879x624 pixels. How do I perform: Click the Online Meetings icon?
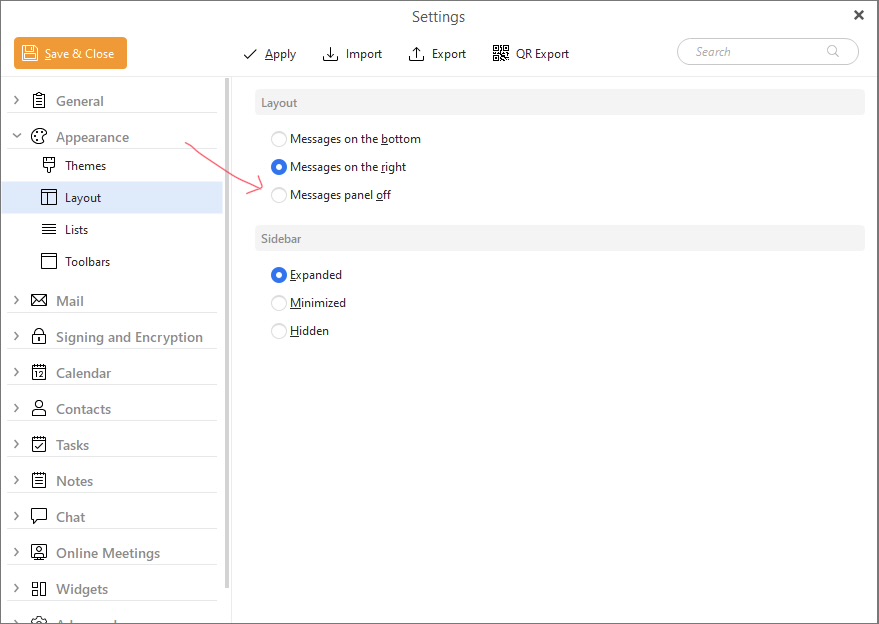pos(39,553)
